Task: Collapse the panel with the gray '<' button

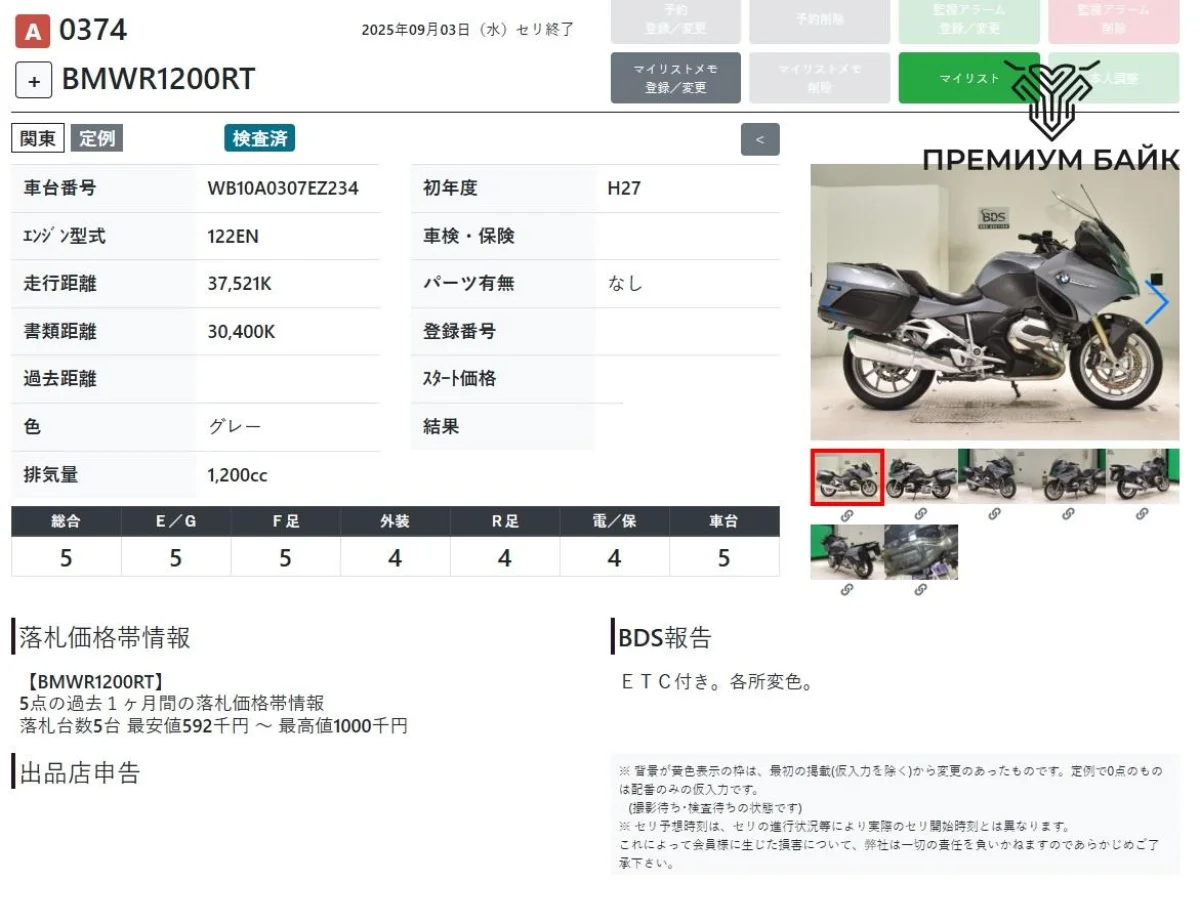Action: (760, 140)
